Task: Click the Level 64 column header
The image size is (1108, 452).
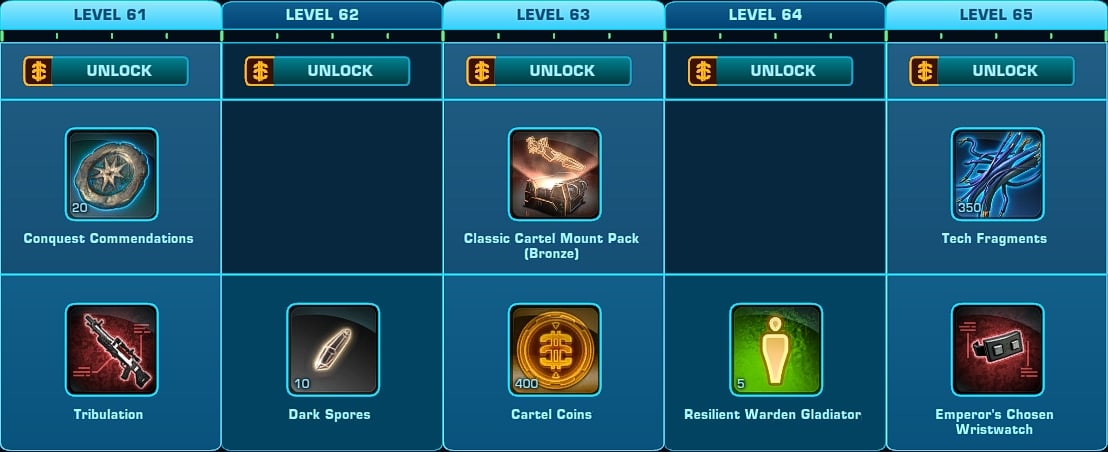Action: click(775, 15)
